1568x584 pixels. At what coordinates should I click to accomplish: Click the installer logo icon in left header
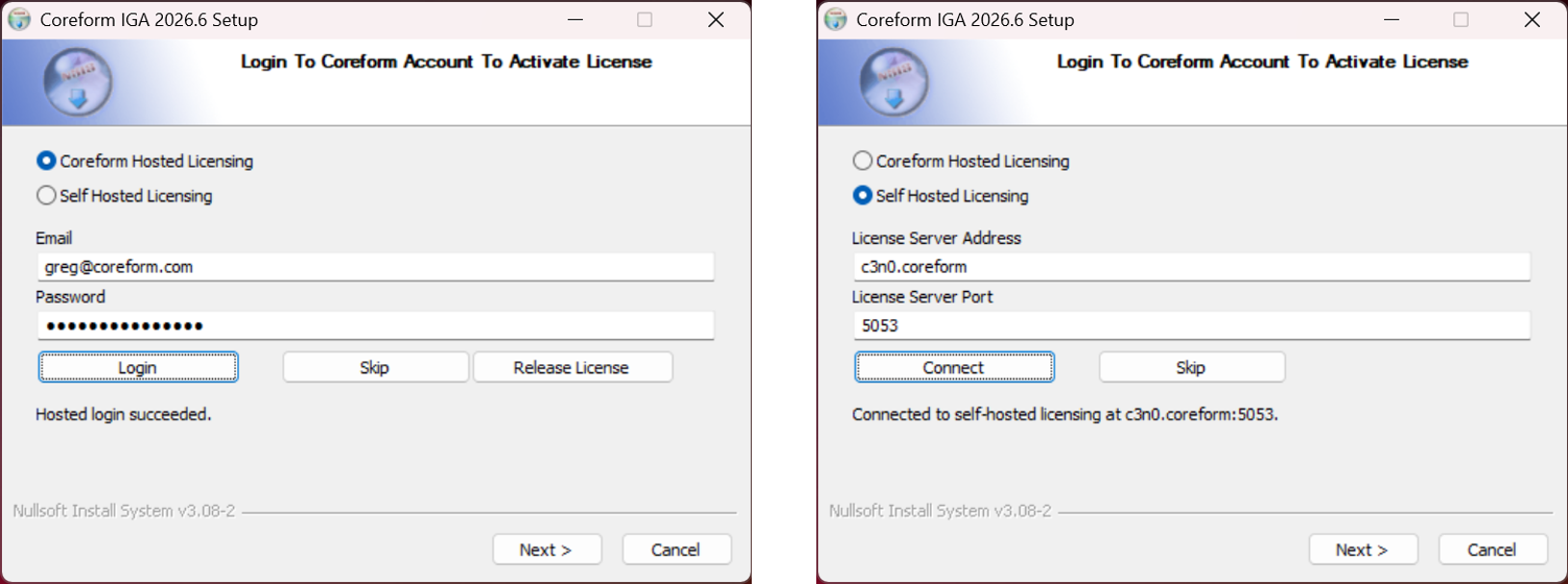pyautogui.click(x=77, y=81)
